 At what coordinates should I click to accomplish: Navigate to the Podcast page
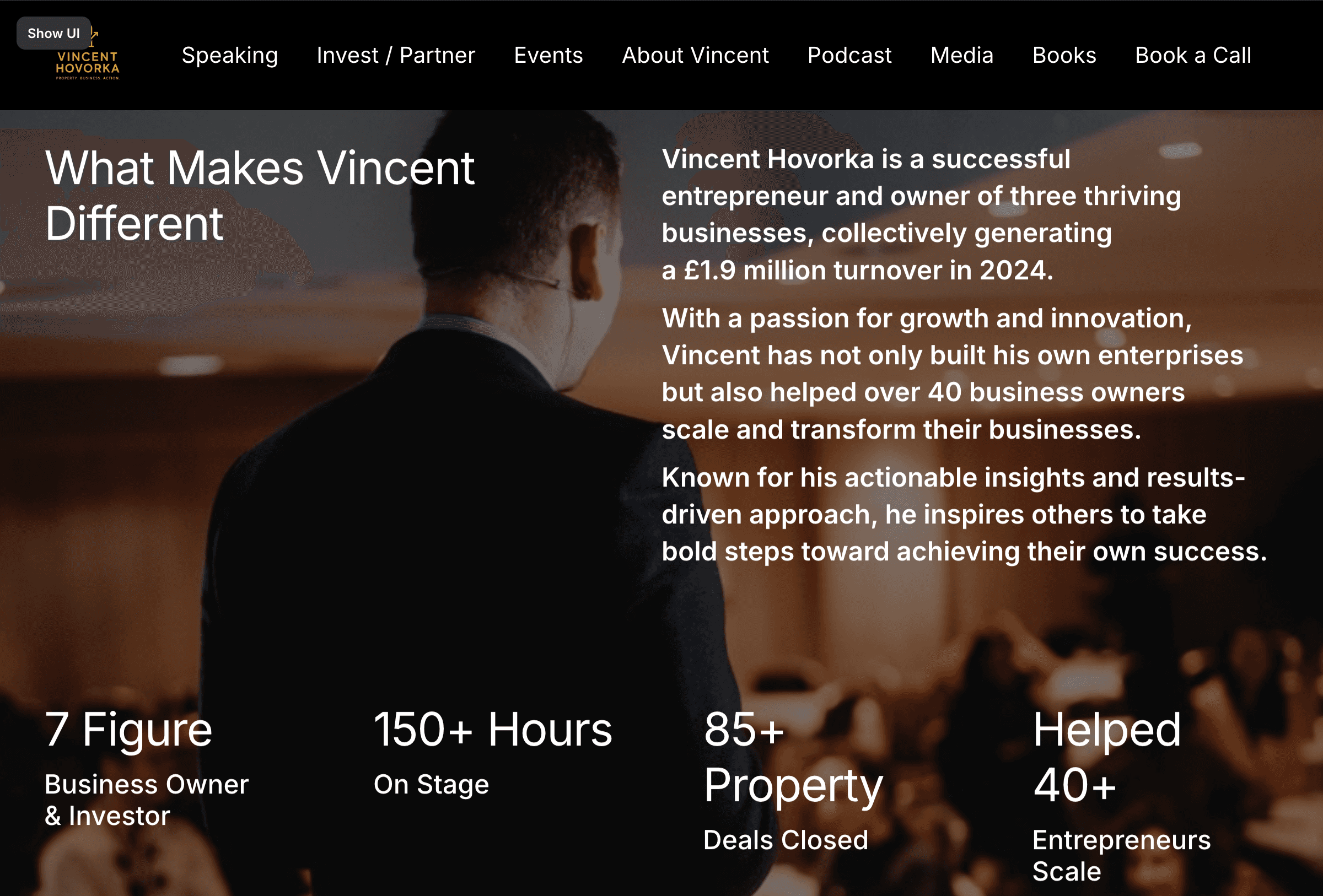point(849,55)
